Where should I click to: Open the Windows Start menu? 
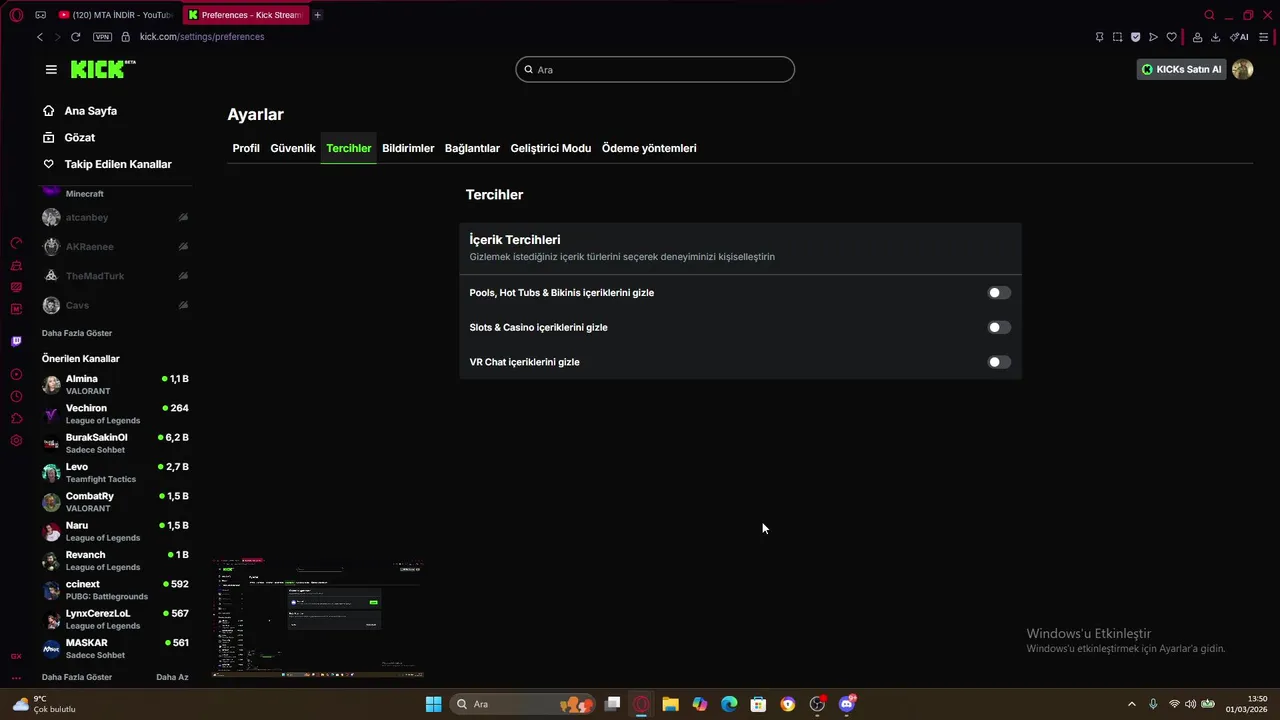433,704
